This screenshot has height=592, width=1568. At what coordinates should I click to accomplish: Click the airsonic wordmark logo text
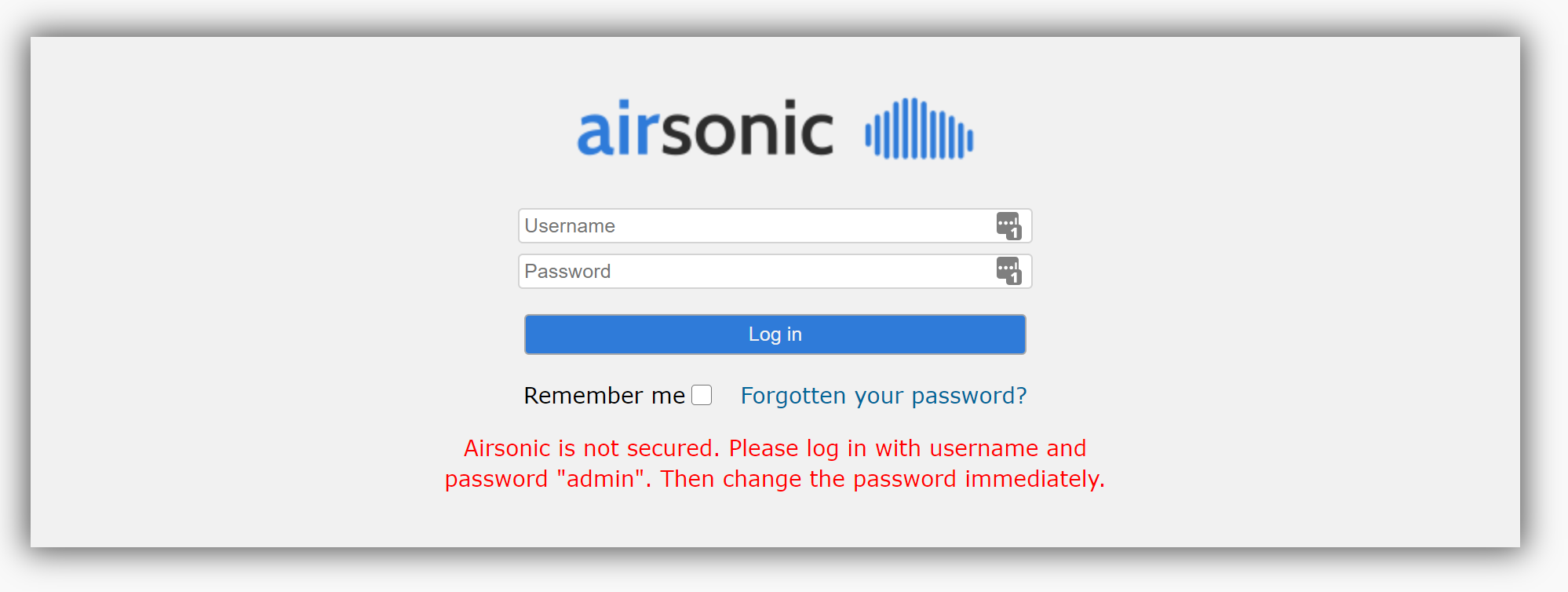click(x=705, y=130)
